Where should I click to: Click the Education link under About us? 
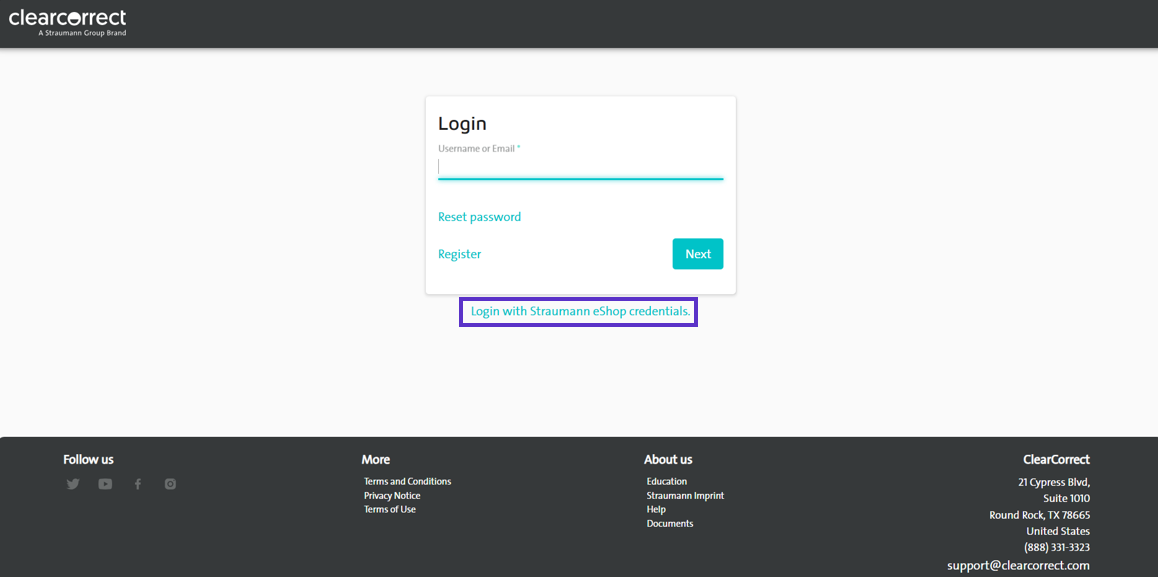(666, 481)
